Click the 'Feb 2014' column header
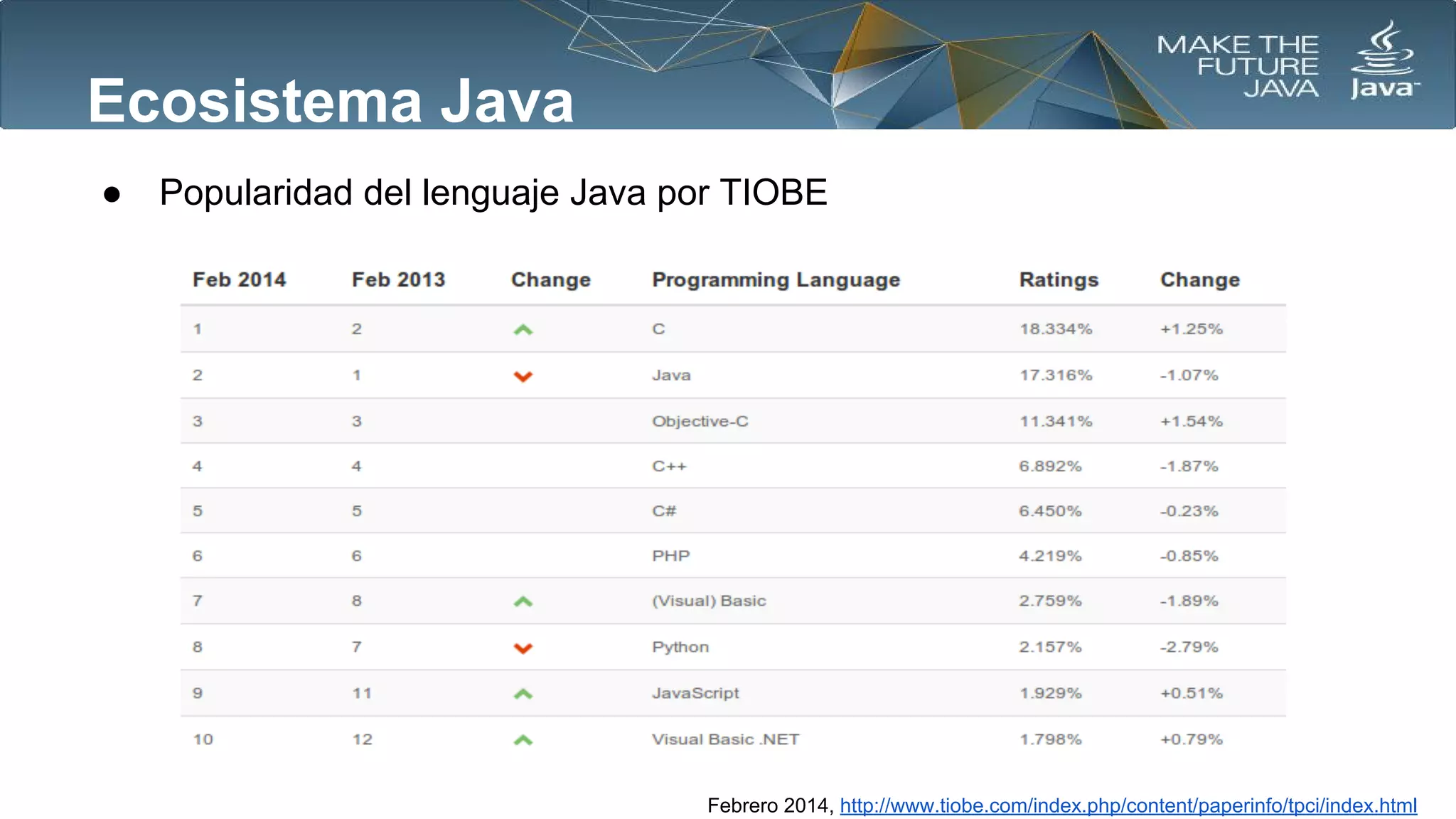1456x819 pixels. pos(239,279)
